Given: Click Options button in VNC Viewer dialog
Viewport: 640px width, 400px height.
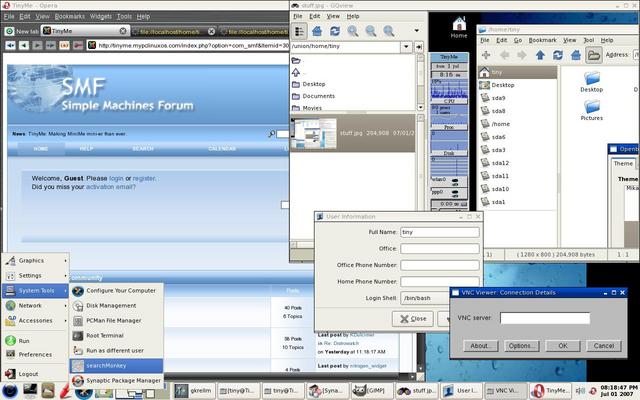Looking at the screenshot, I should click(521, 346).
